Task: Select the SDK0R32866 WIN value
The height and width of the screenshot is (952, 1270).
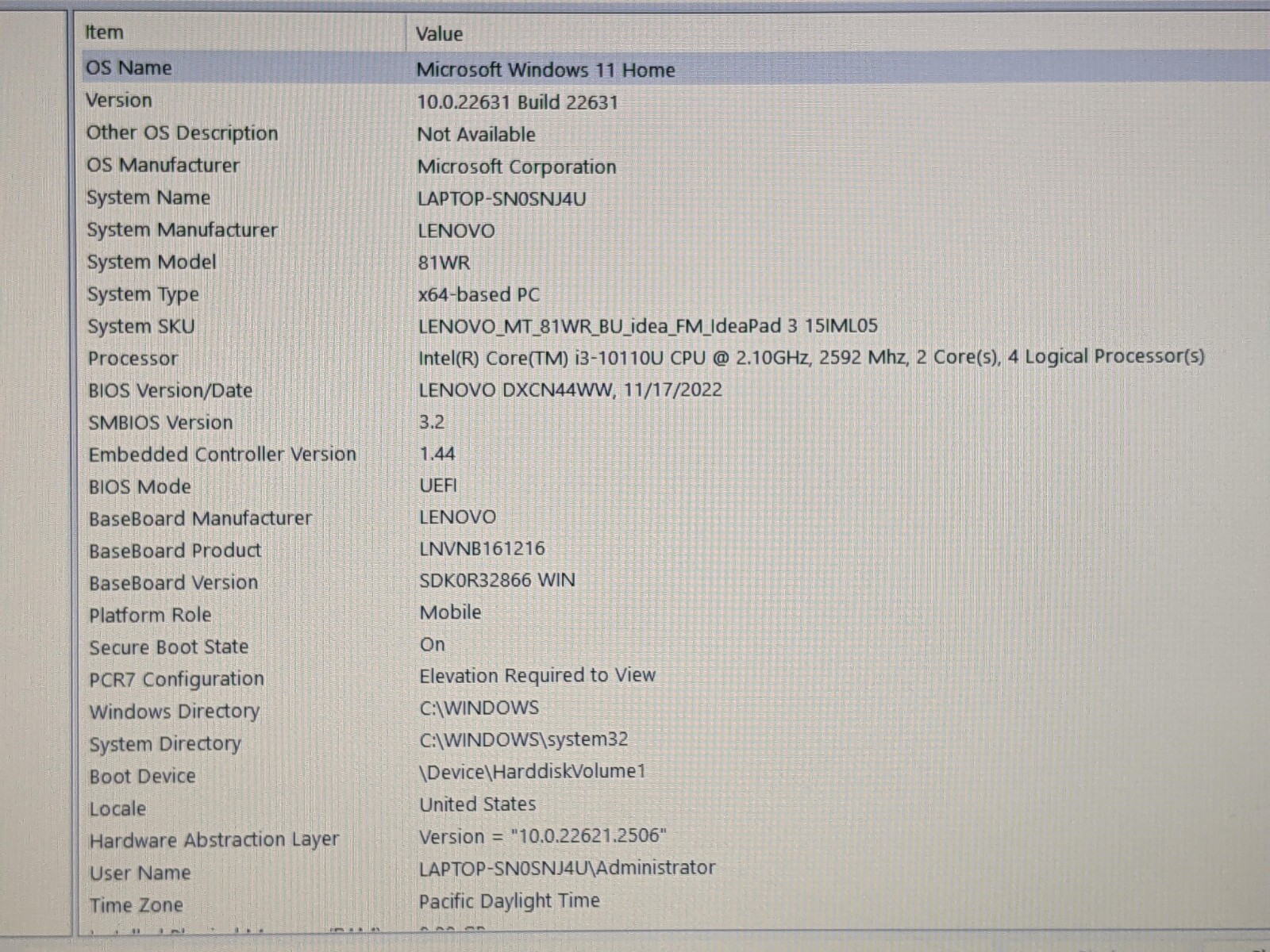Action: [497, 580]
